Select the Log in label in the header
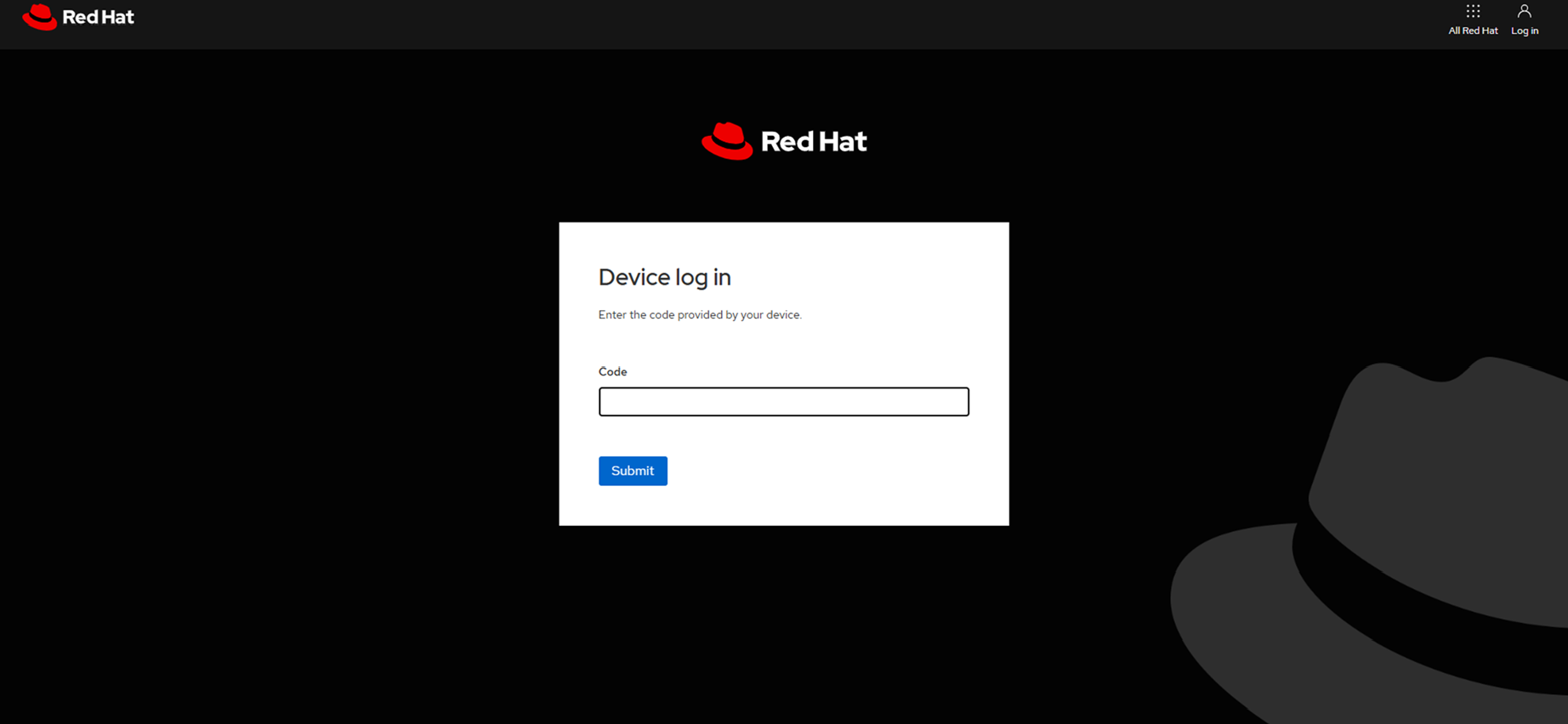The height and width of the screenshot is (724, 1568). (1525, 31)
